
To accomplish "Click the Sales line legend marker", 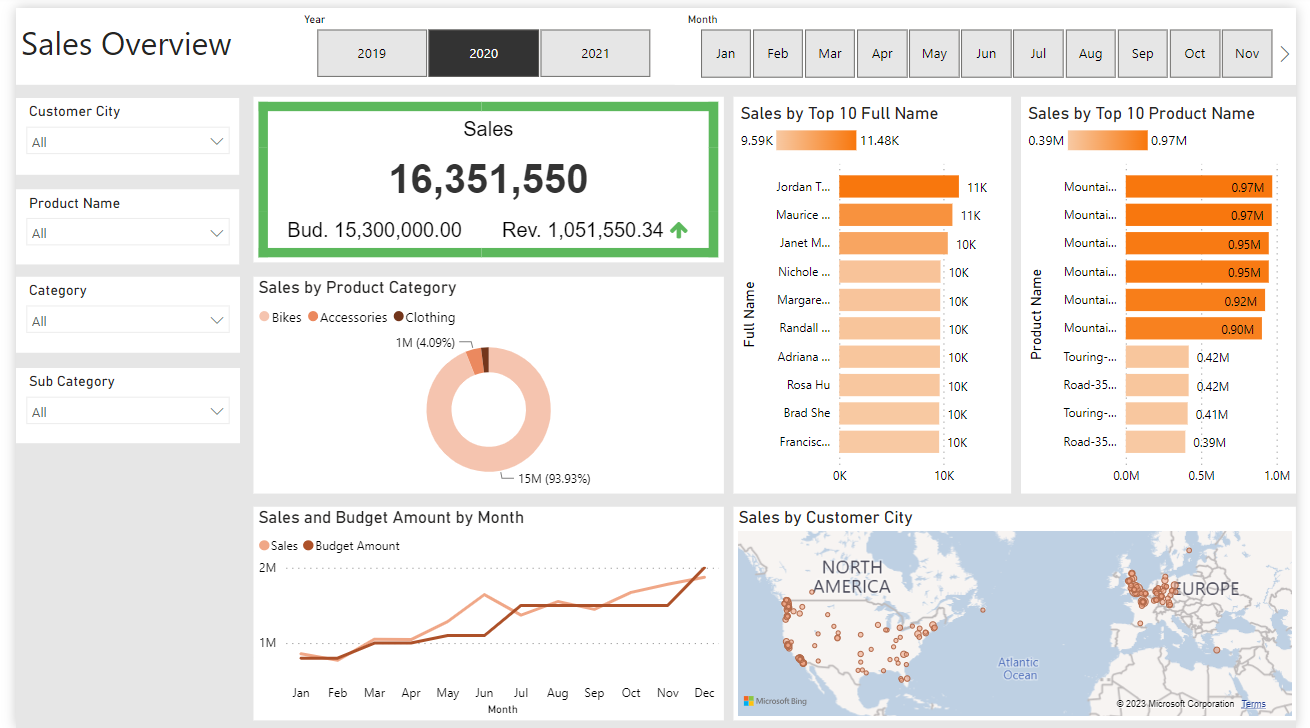I will click(x=265, y=546).
